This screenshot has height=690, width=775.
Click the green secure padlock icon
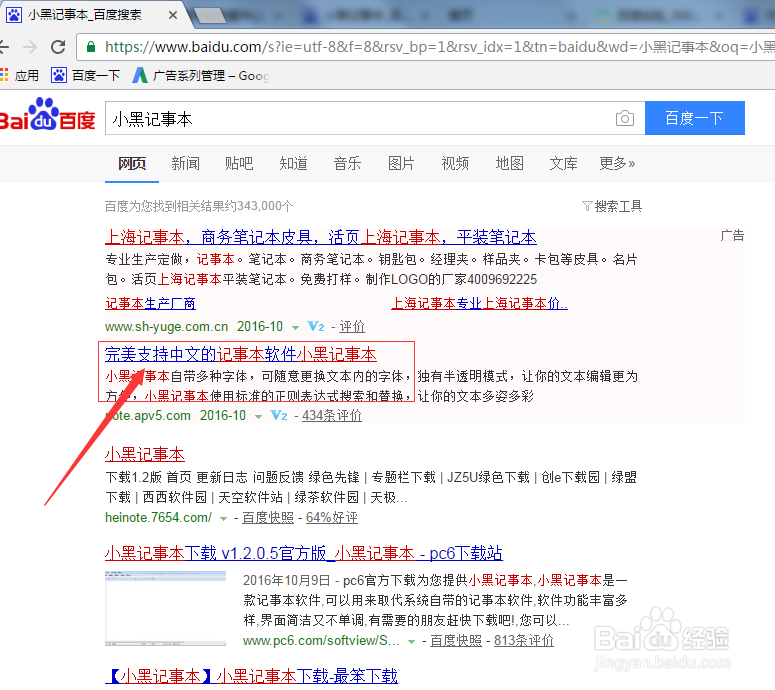pos(90,47)
